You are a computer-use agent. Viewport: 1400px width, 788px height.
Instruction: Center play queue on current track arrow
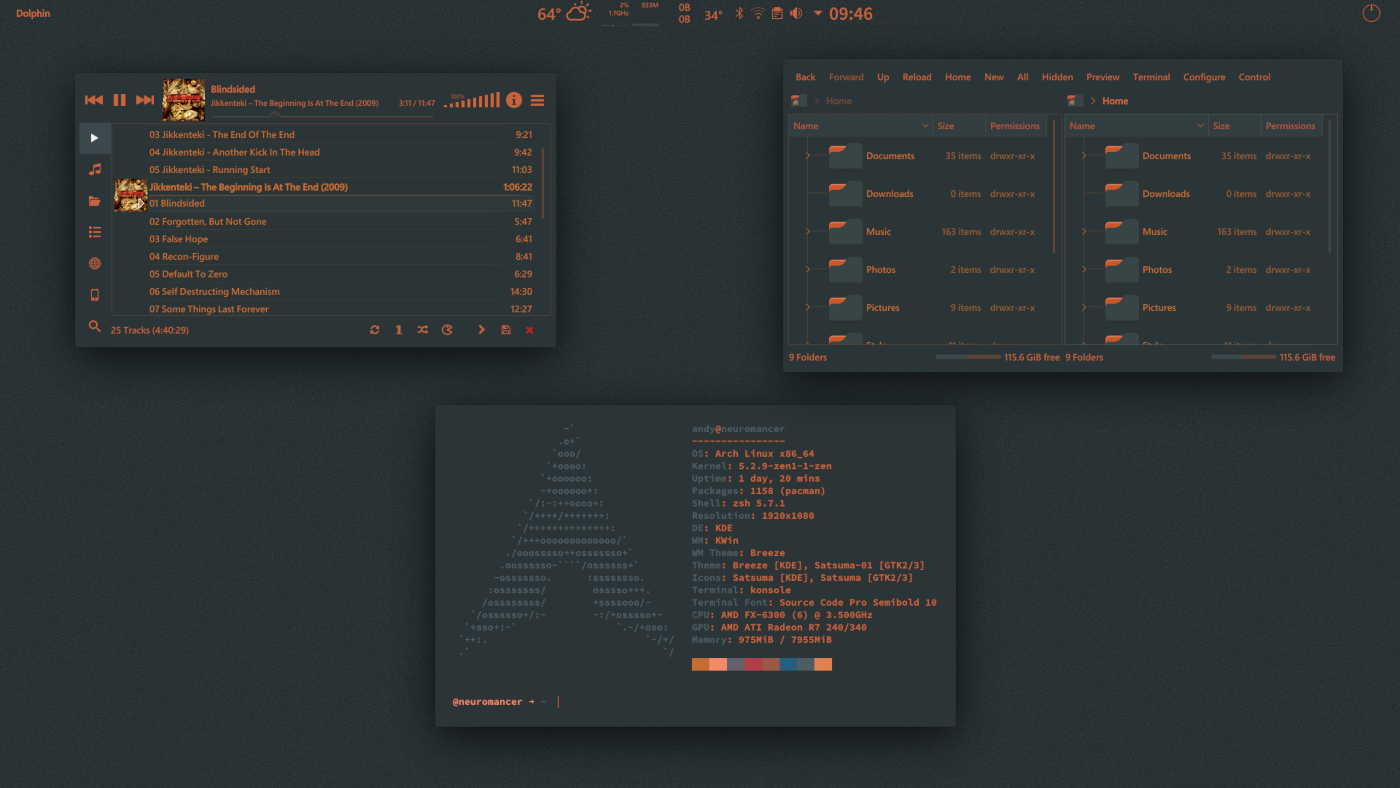481,330
